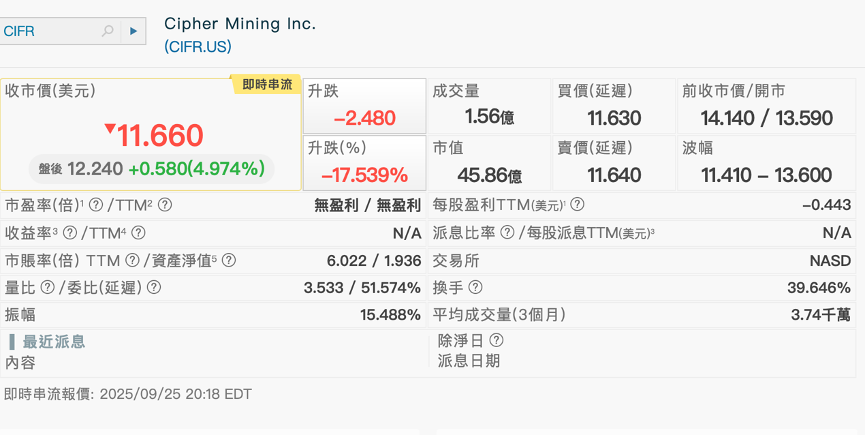Viewport: 866px width, 435px height.
Task: Click help icon after 市盈率 /TTM
Action: (165, 205)
